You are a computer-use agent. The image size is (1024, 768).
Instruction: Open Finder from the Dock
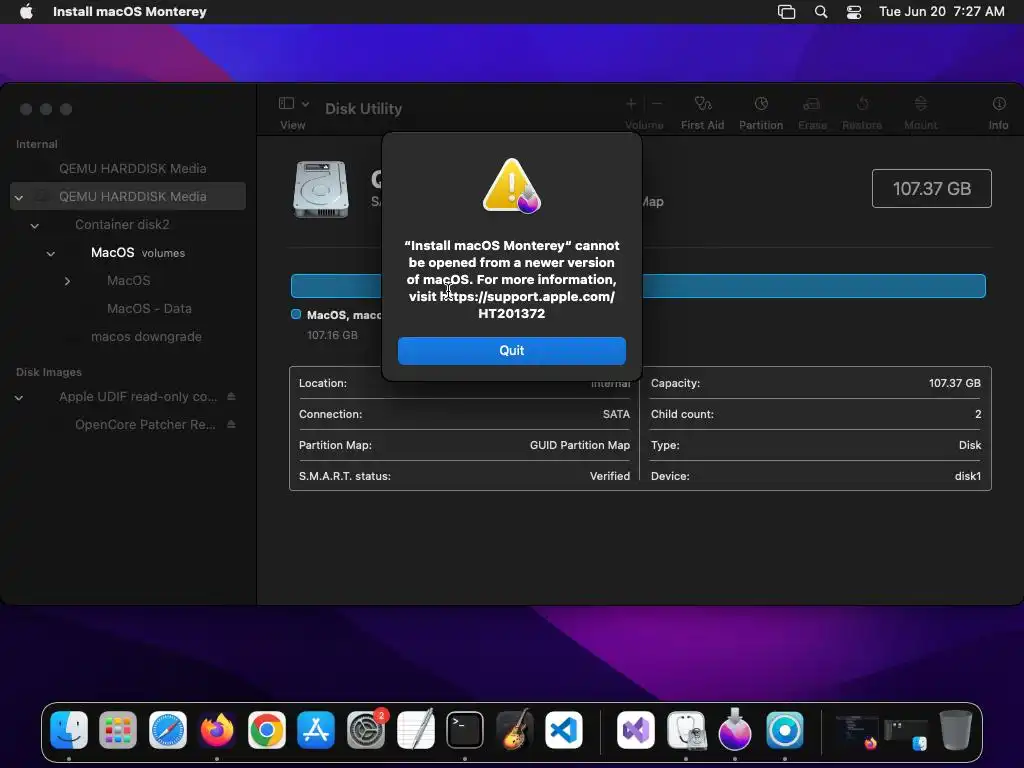tap(69, 730)
